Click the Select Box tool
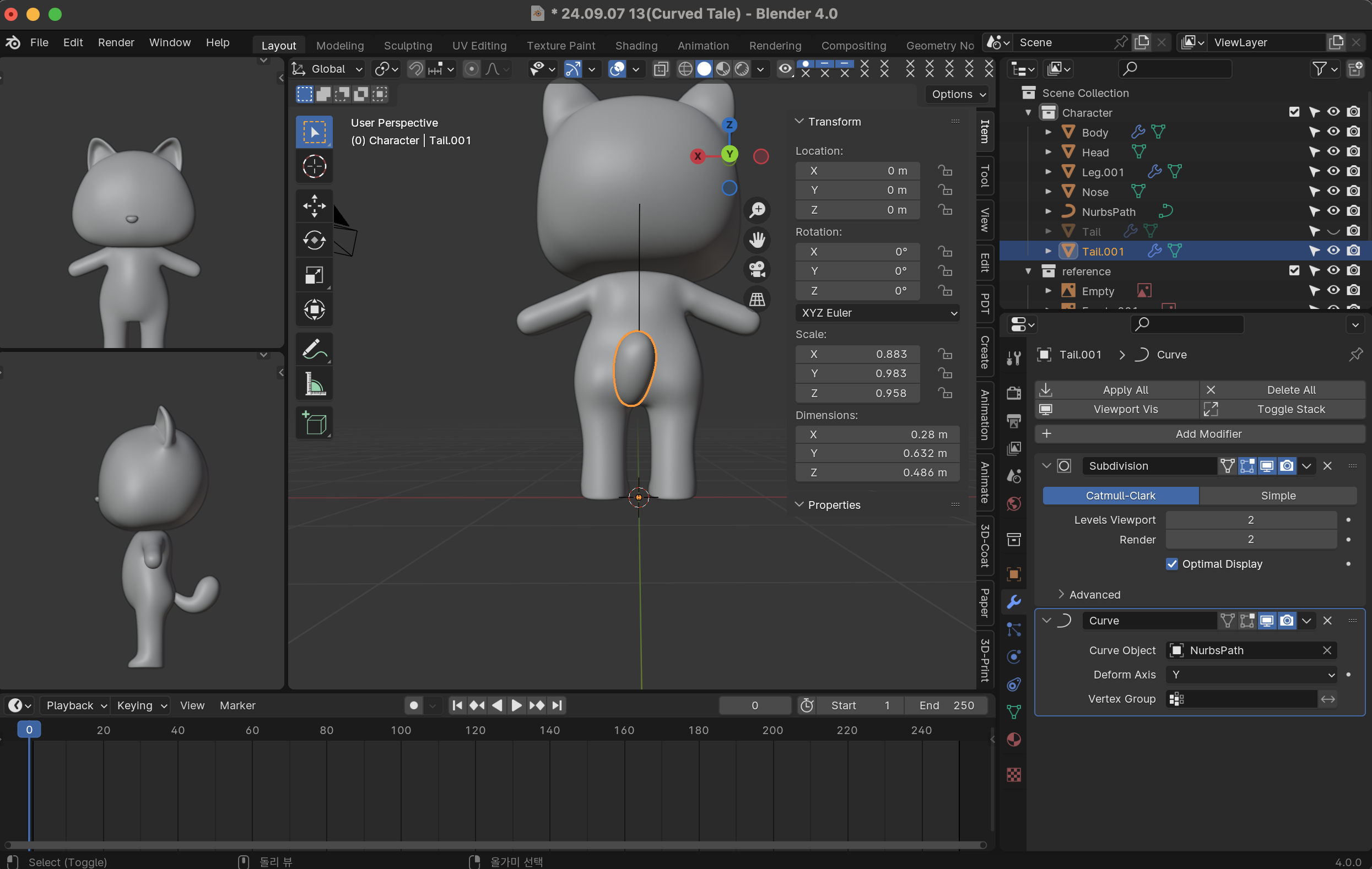 pos(314,132)
